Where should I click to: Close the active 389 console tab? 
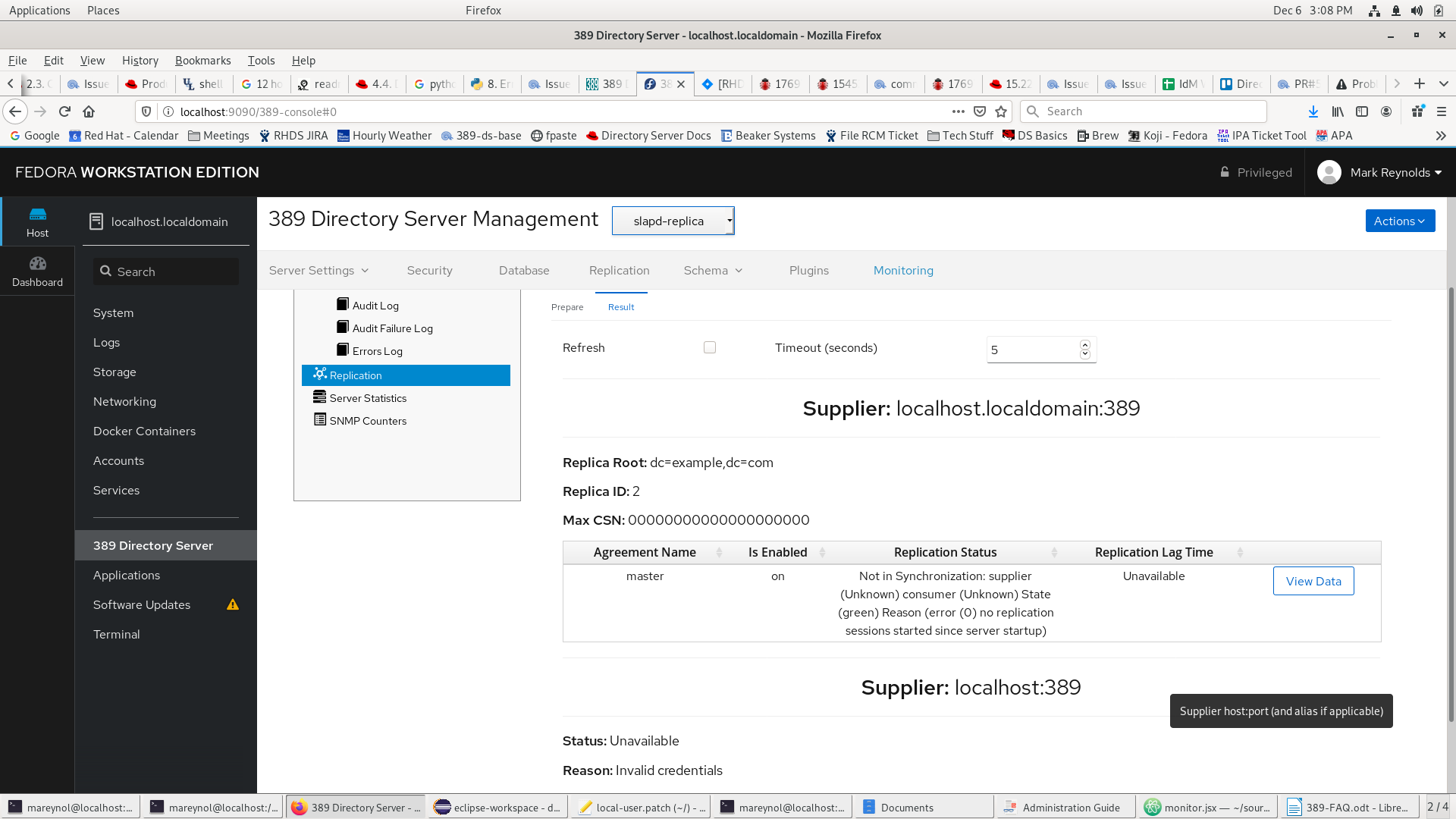[681, 84]
